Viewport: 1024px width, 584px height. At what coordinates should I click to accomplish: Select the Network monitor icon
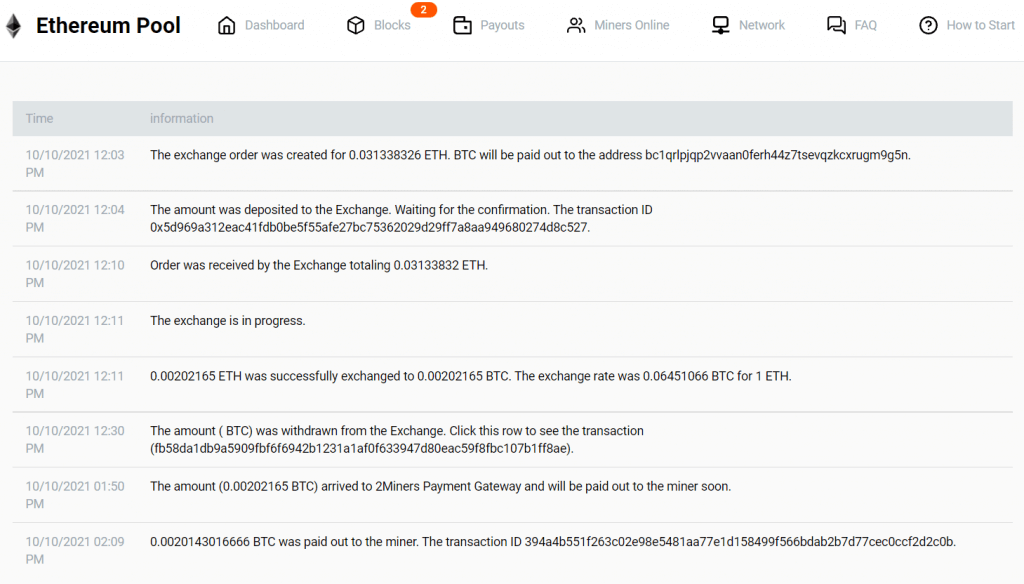pyautogui.click(x=719, y=25)
